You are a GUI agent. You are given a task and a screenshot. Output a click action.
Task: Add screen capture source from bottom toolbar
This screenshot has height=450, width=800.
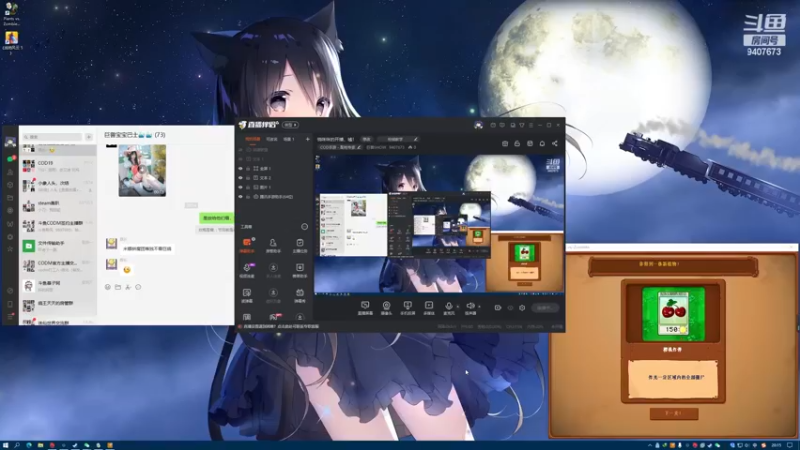coord(365,308)
